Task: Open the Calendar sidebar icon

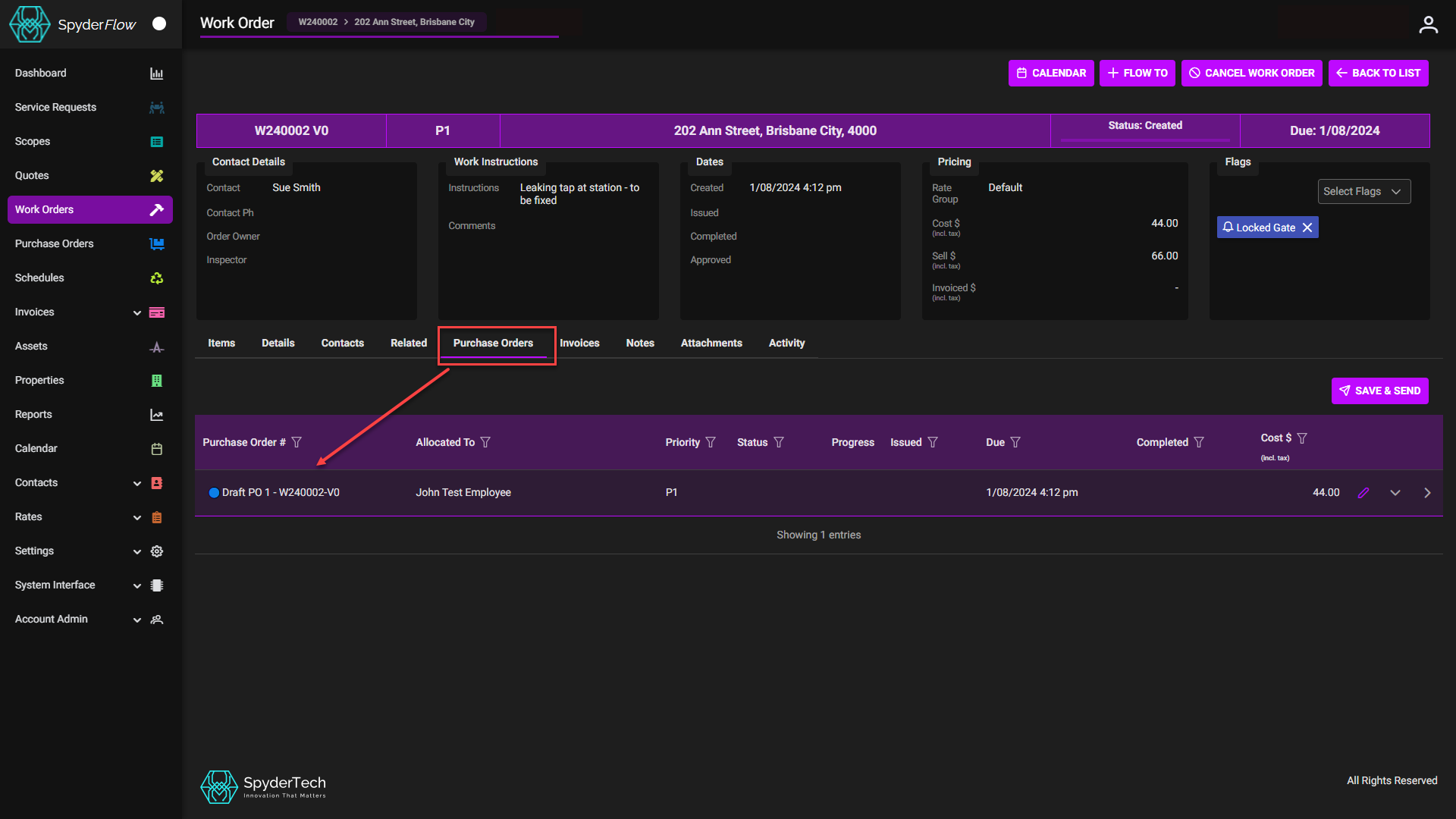Action: (x=157, y=448)
